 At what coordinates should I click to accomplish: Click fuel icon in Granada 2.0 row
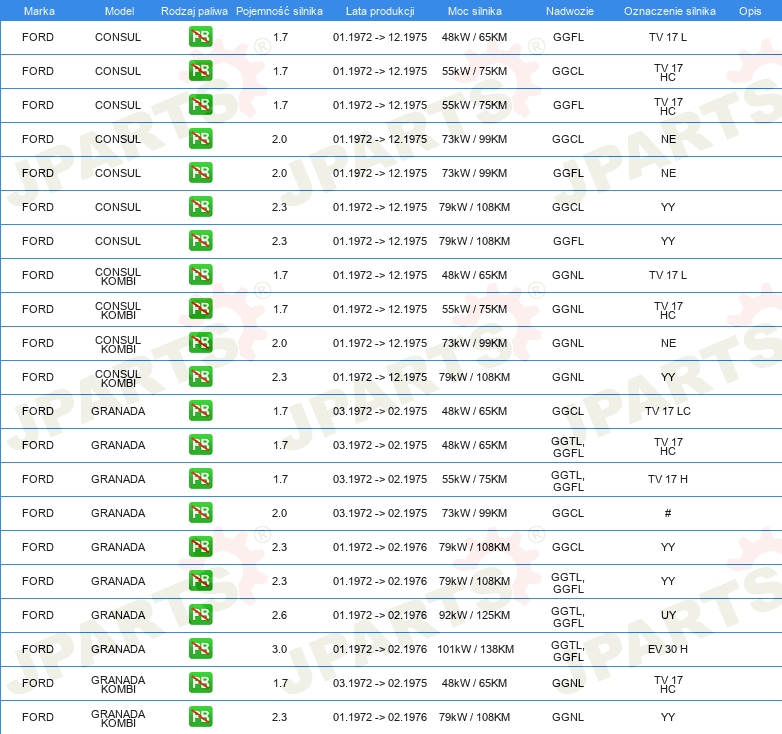tap(200, 513)
